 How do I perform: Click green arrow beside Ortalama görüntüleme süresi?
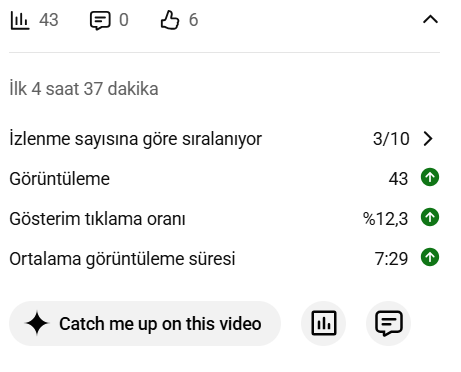tap(430, 257)
